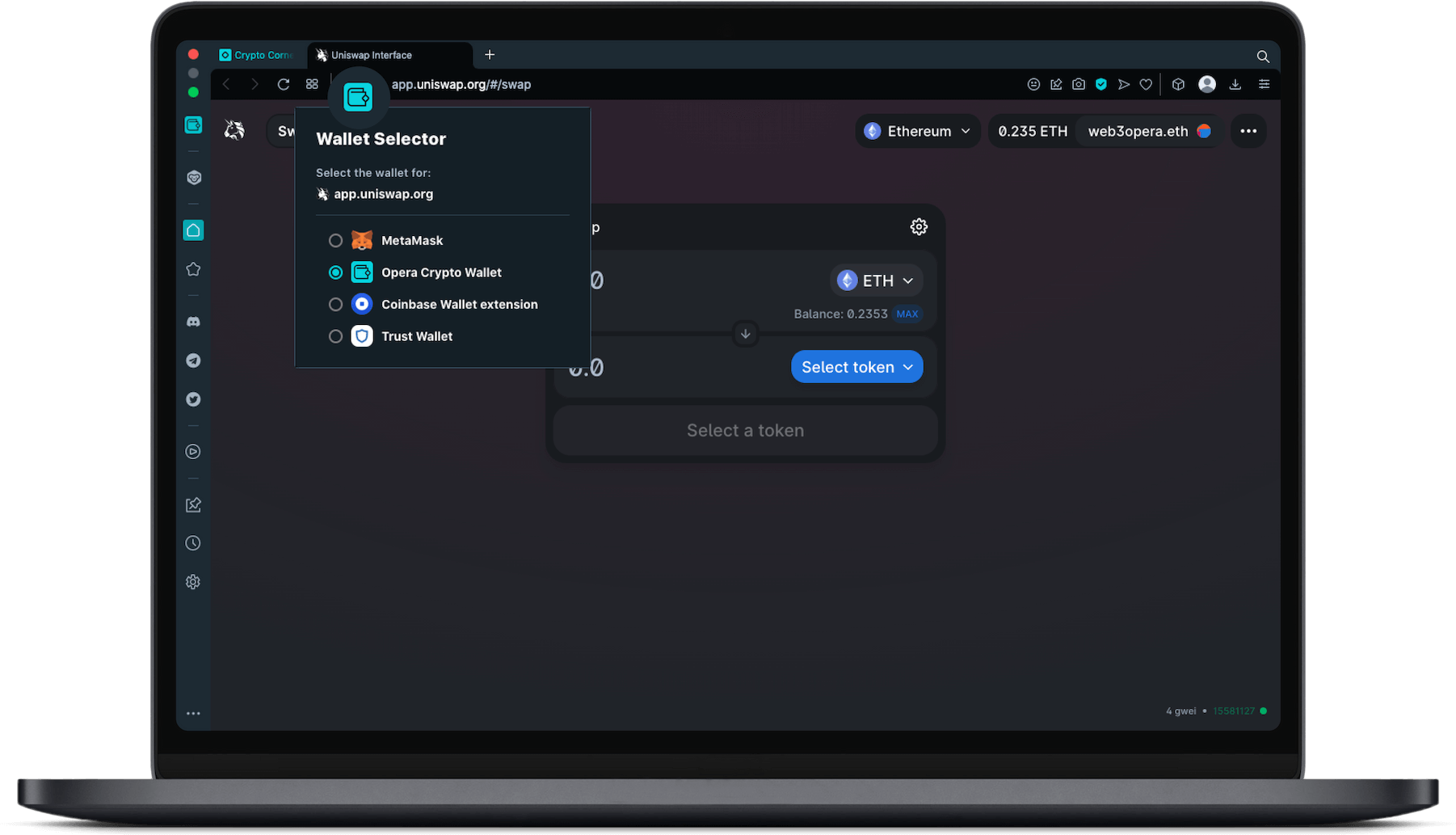
Task: Select the MetaMask wallet radio button
Action: pos(335,241)
